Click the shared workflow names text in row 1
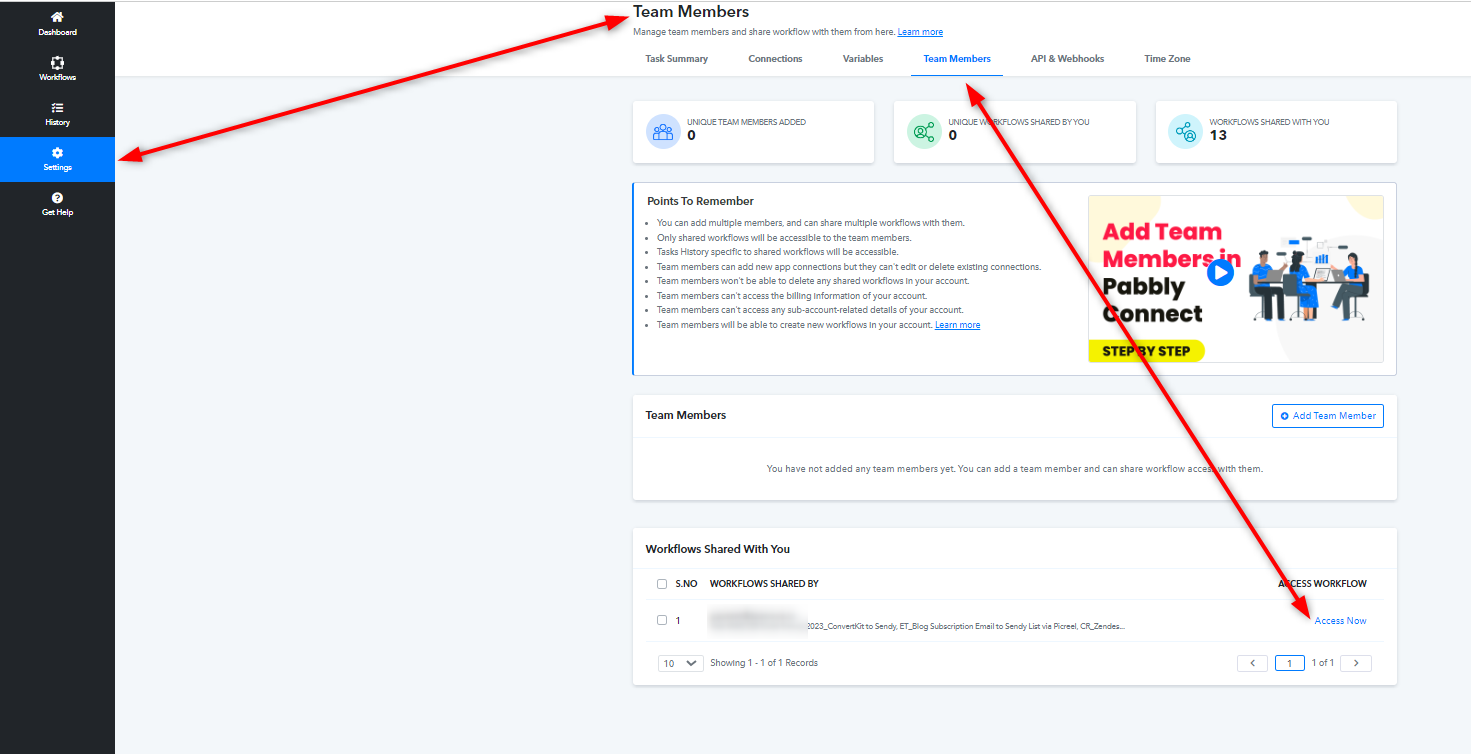This screenshot has width=1471, height=754. click(x=965, y=626)
